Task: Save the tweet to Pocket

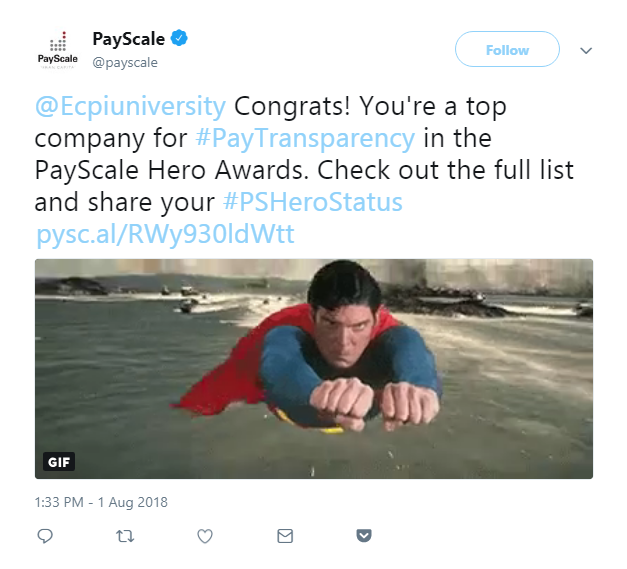Action: [365, 537]
